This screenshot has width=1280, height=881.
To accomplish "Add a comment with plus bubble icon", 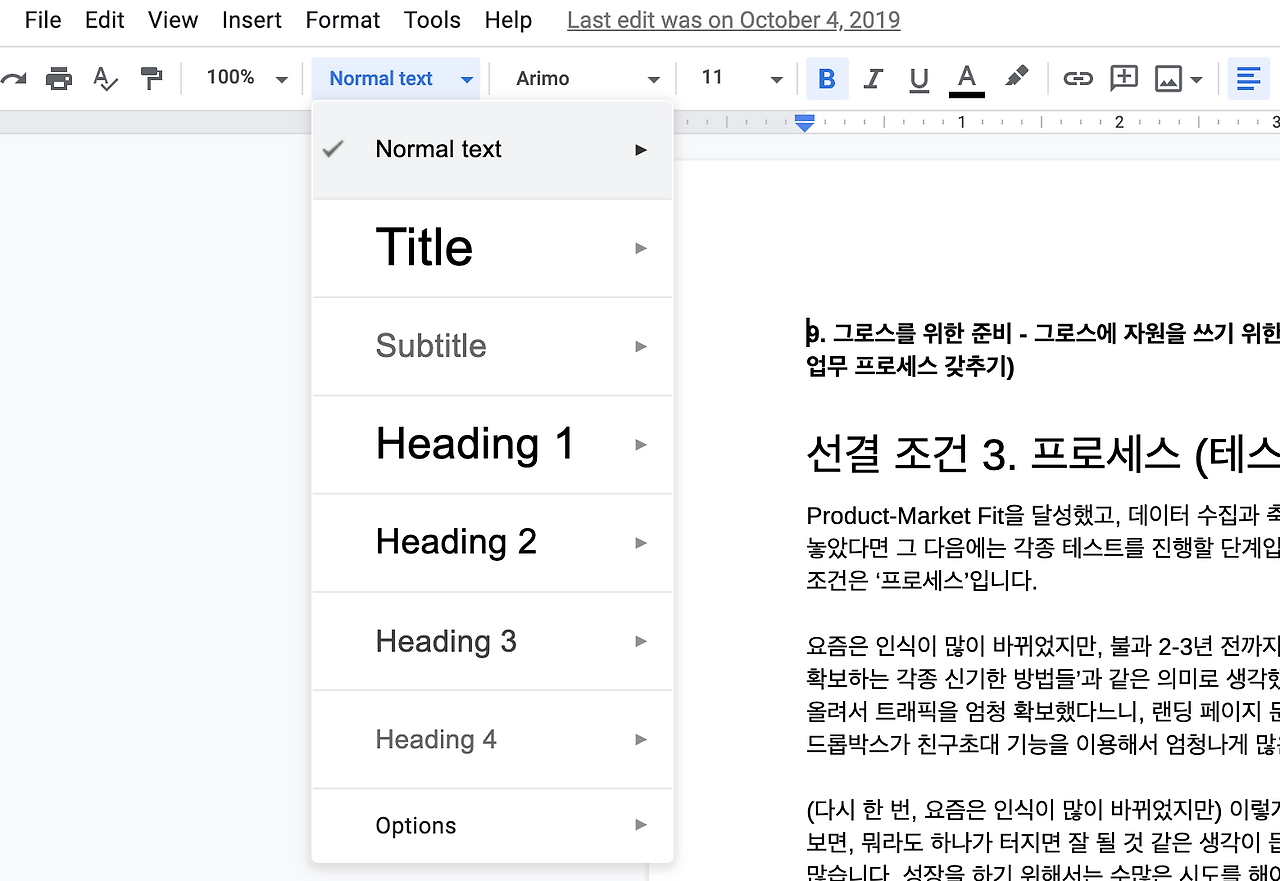I will [x=1124, y=78].
